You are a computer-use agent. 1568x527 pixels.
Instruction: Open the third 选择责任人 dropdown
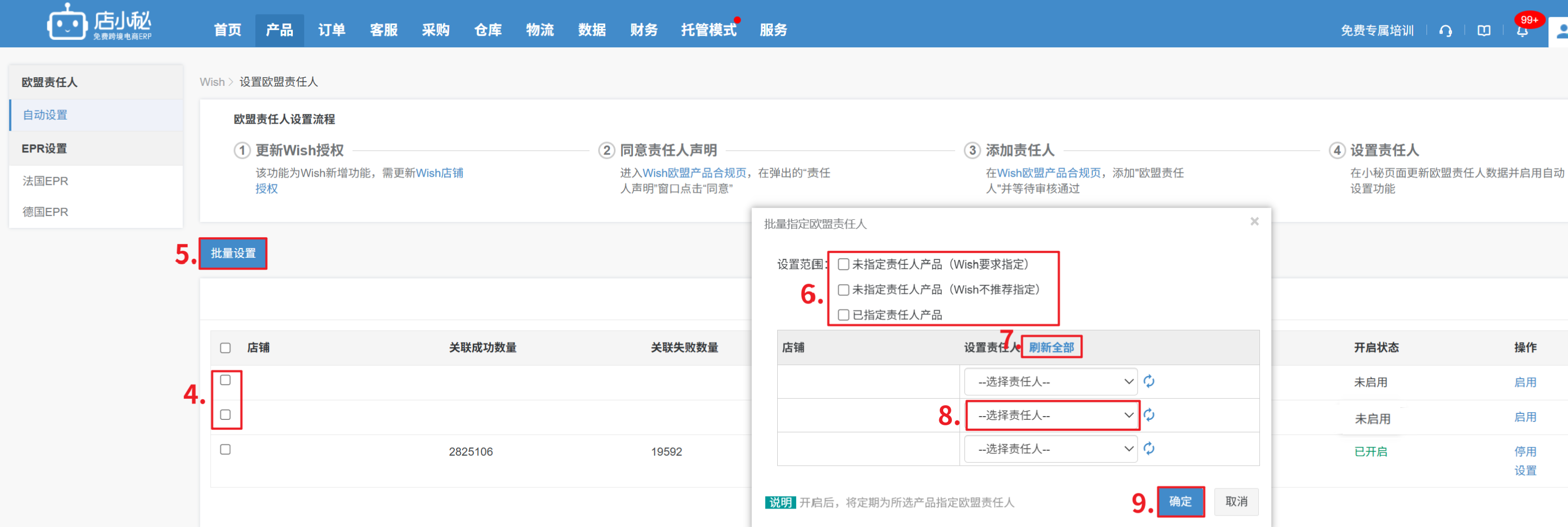point(1050,449)
